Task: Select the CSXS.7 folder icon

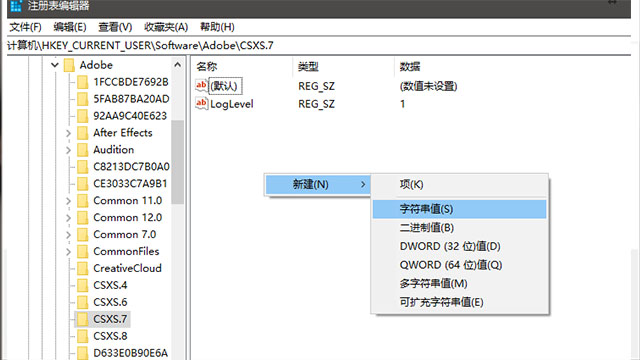Action: pos(82,319)
